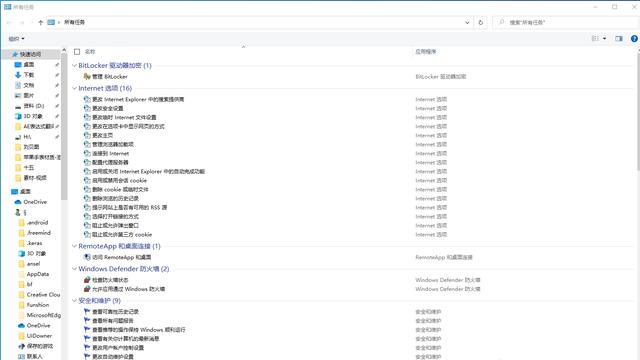Open the Manage BitLocker task icon
The image size is (640, 360).
pos(87,76)
